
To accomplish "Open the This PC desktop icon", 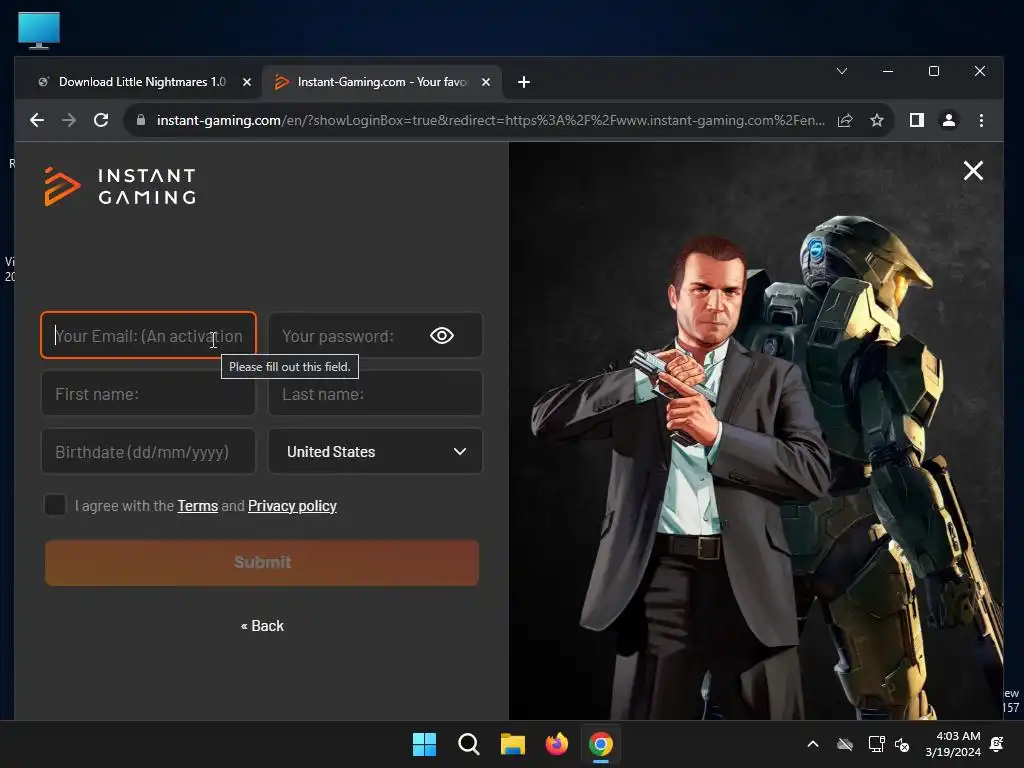I will tap(39, 31).
